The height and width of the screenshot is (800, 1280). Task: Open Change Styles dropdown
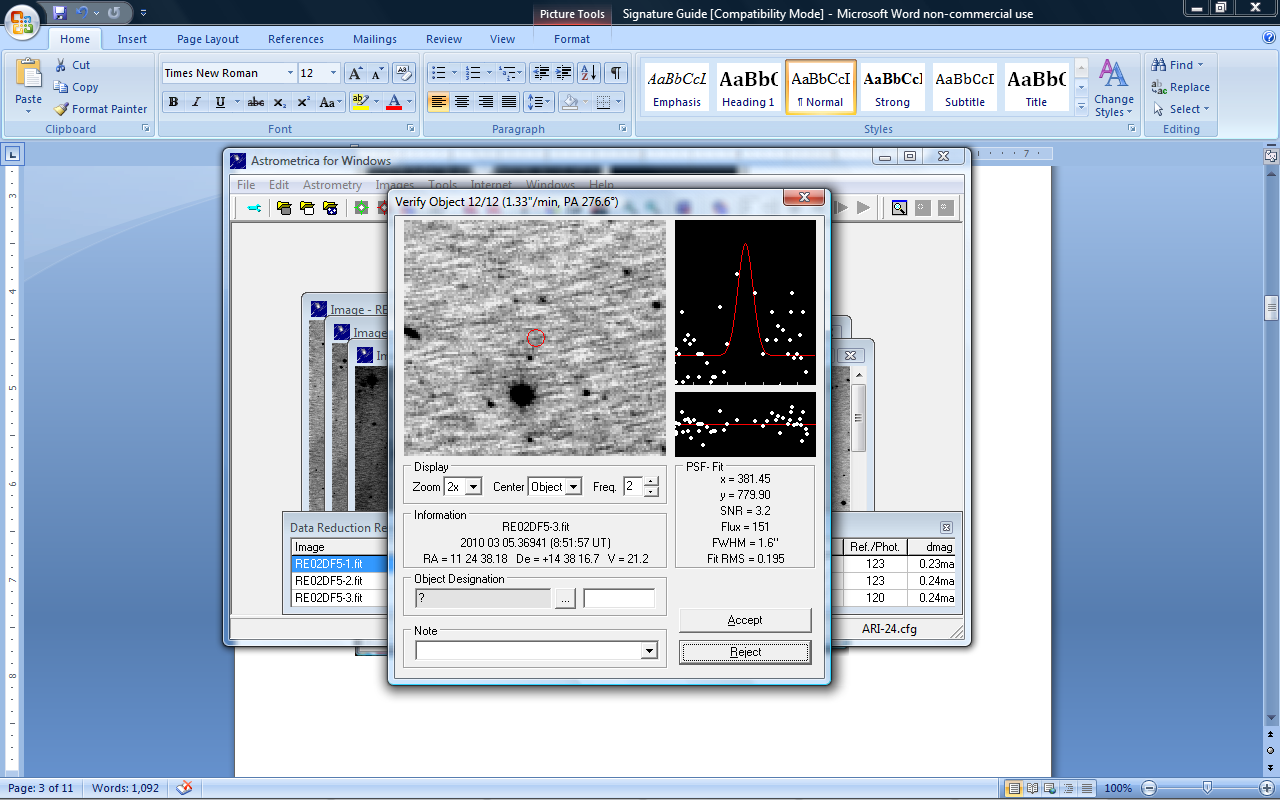[1114, 88]
